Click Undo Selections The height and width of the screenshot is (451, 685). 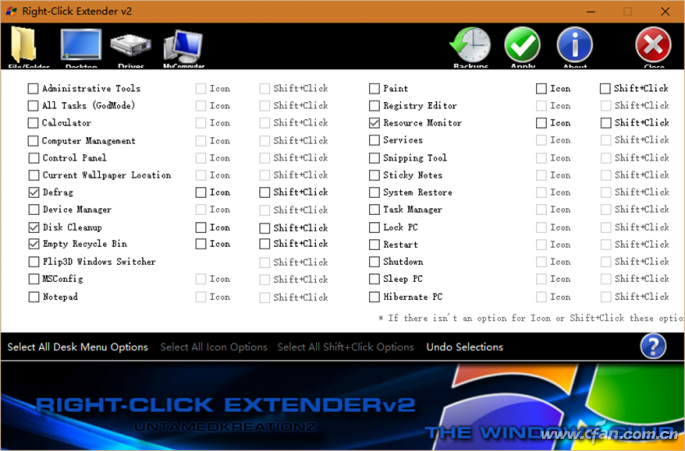(465, 347)
